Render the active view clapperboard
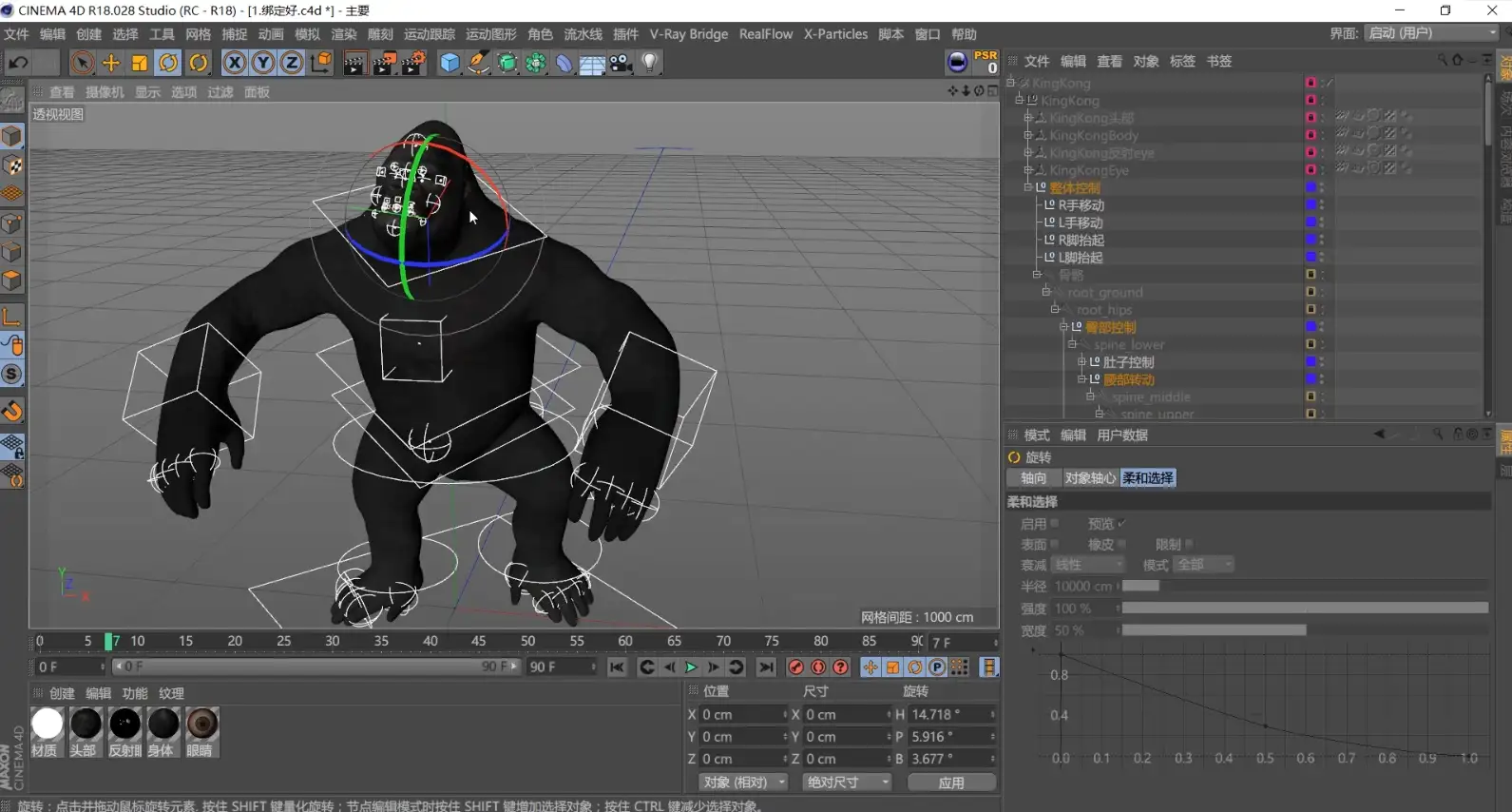The image size is (1512, 812). click(x=354, y=63)
